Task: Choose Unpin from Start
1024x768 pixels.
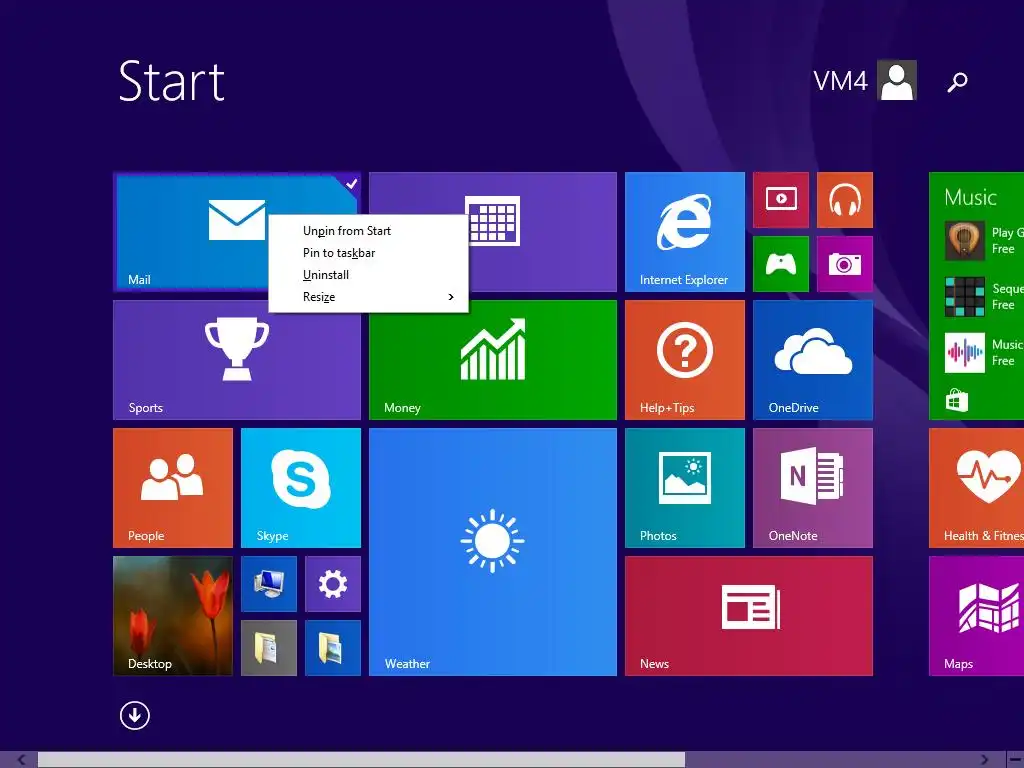Action: 368,231
